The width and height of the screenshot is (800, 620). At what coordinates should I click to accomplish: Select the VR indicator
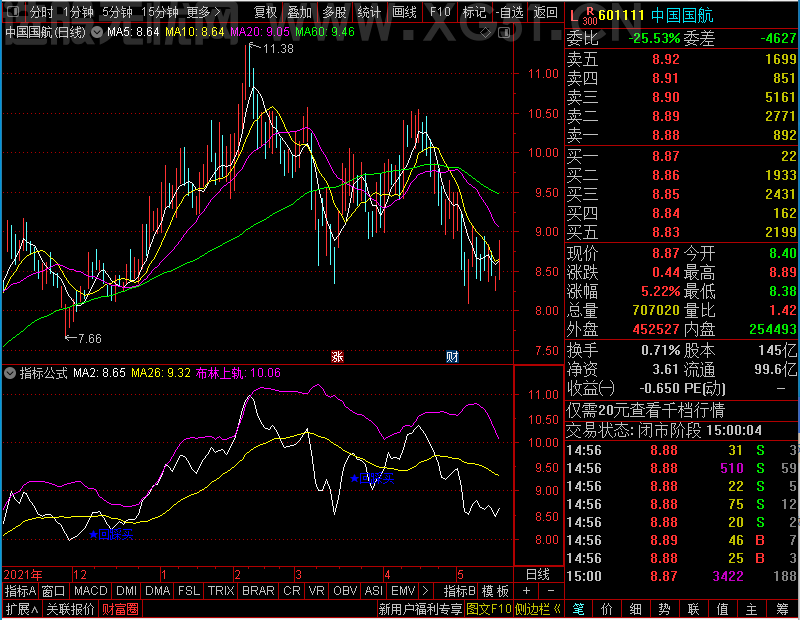pyautogui.click(x=317, y=591)
